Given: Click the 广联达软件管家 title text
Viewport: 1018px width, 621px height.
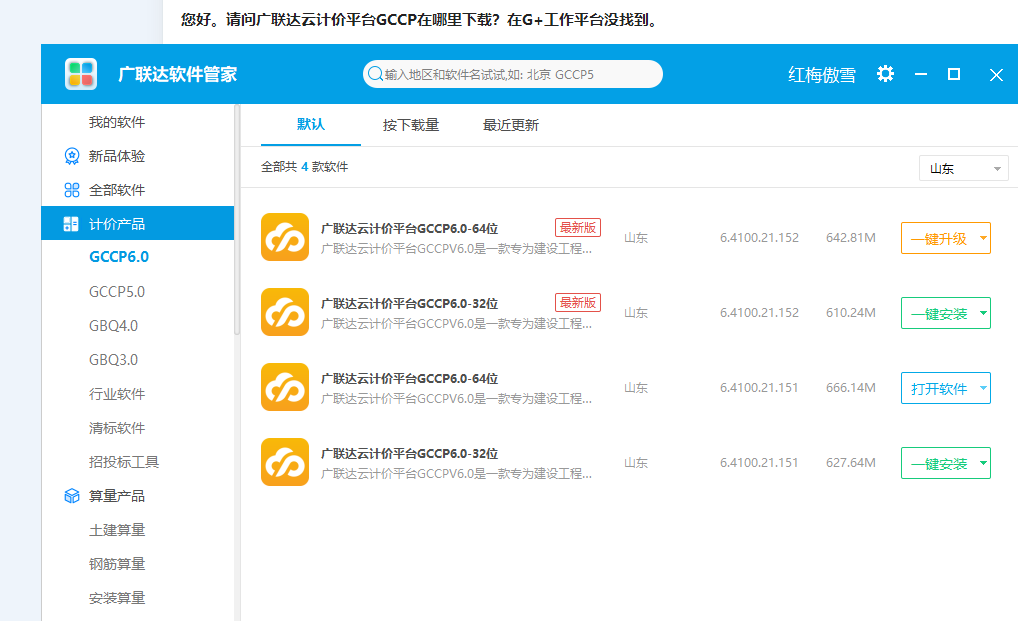Looking at the screenshot, I should click(178, 75).
